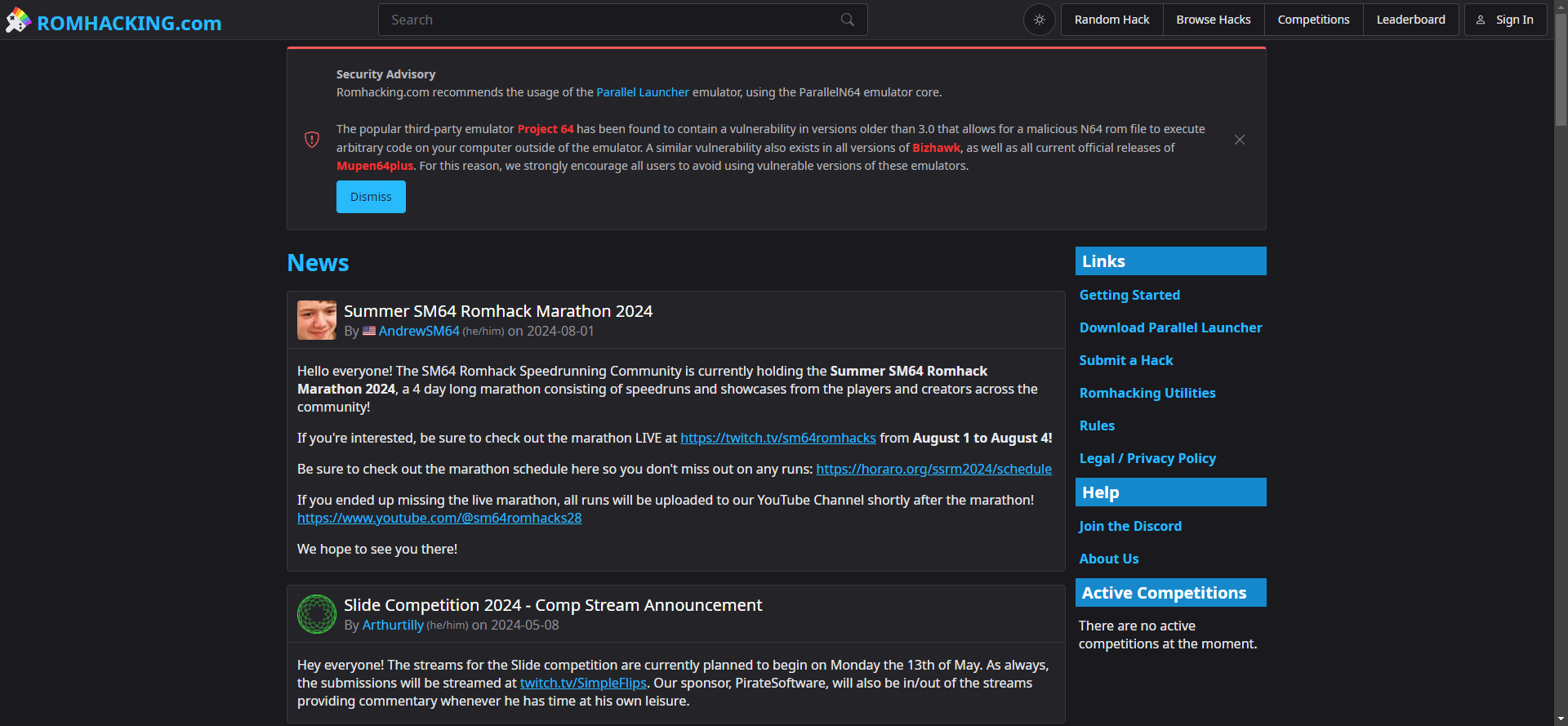Viewport: 1568px width, 726px height.
Task: Open the sm64romhacks28 YouTube channel link
Action: (x=439, y=518)
